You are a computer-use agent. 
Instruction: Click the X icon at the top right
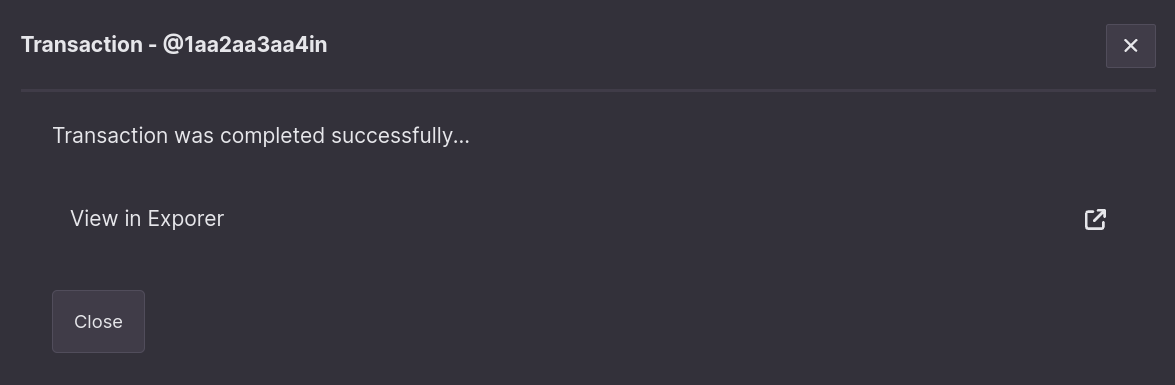point(1130,46)
